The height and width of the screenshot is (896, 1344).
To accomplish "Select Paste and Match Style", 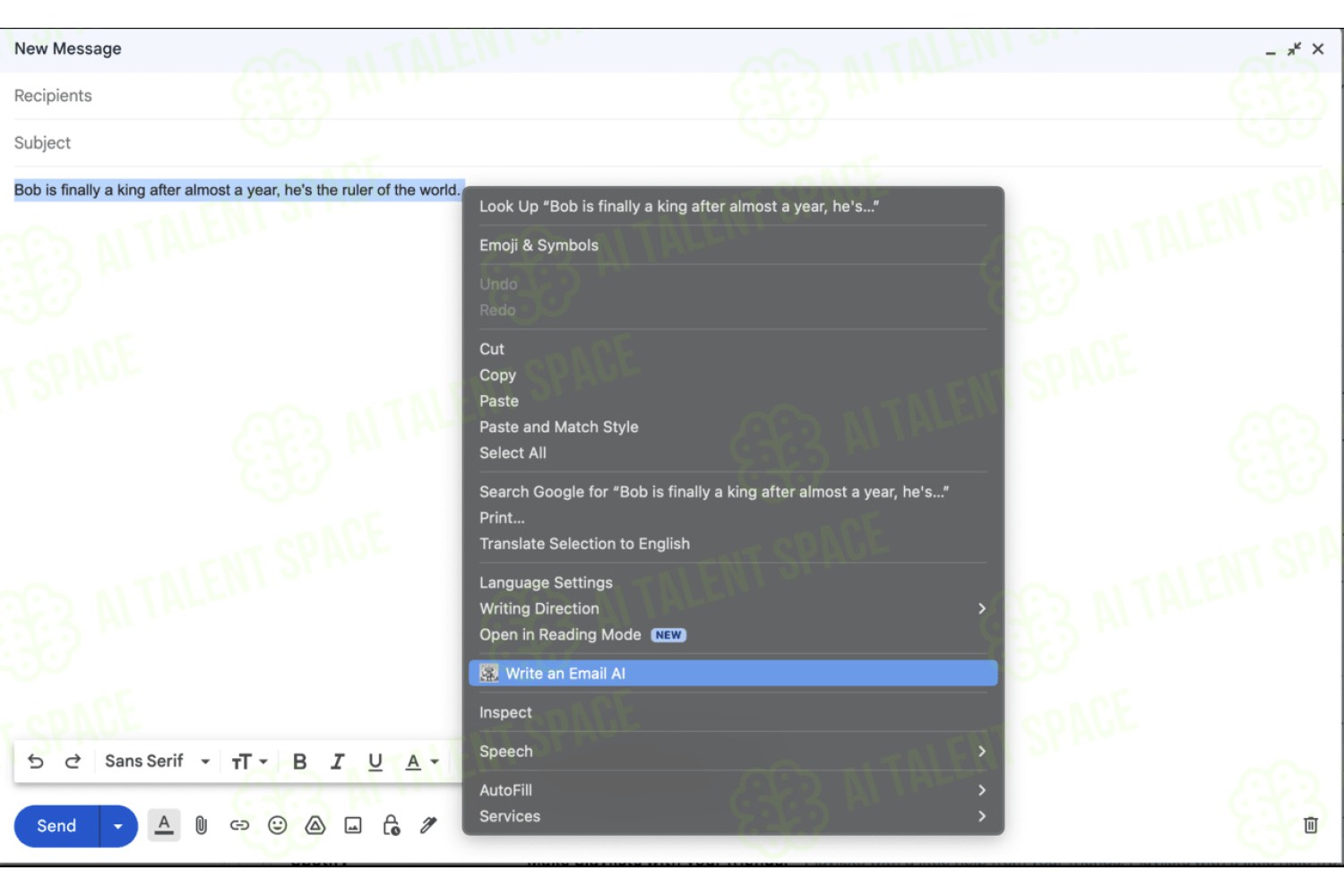I will [x=733, y=427].
